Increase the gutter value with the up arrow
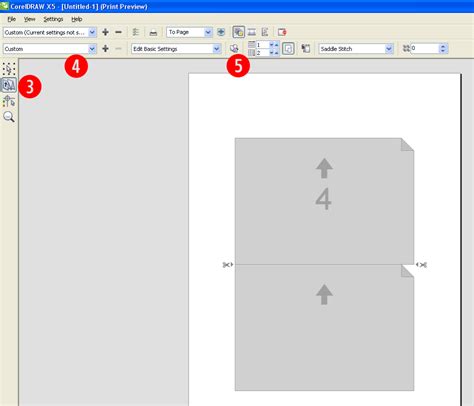Screen dimensions: 474x406 pyautogui.click(x=443, y=46)
